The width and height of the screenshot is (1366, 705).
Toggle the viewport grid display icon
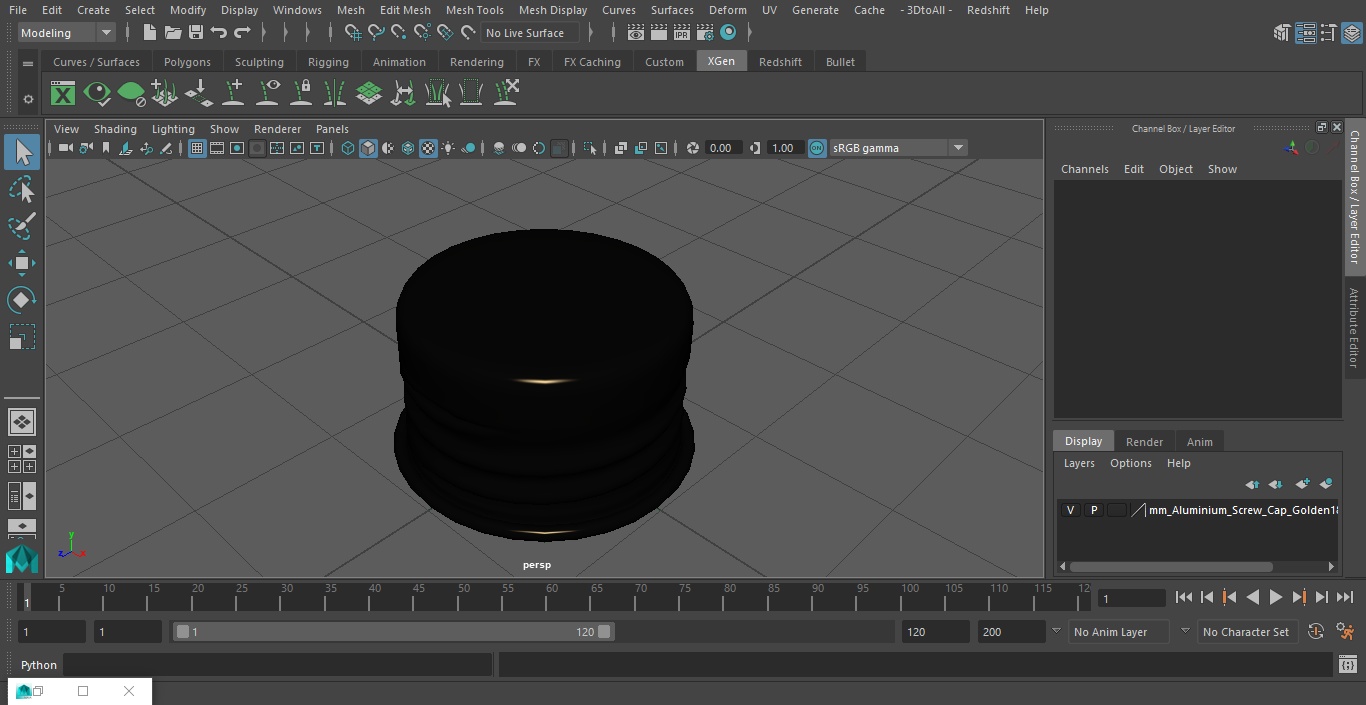[197, 148]
